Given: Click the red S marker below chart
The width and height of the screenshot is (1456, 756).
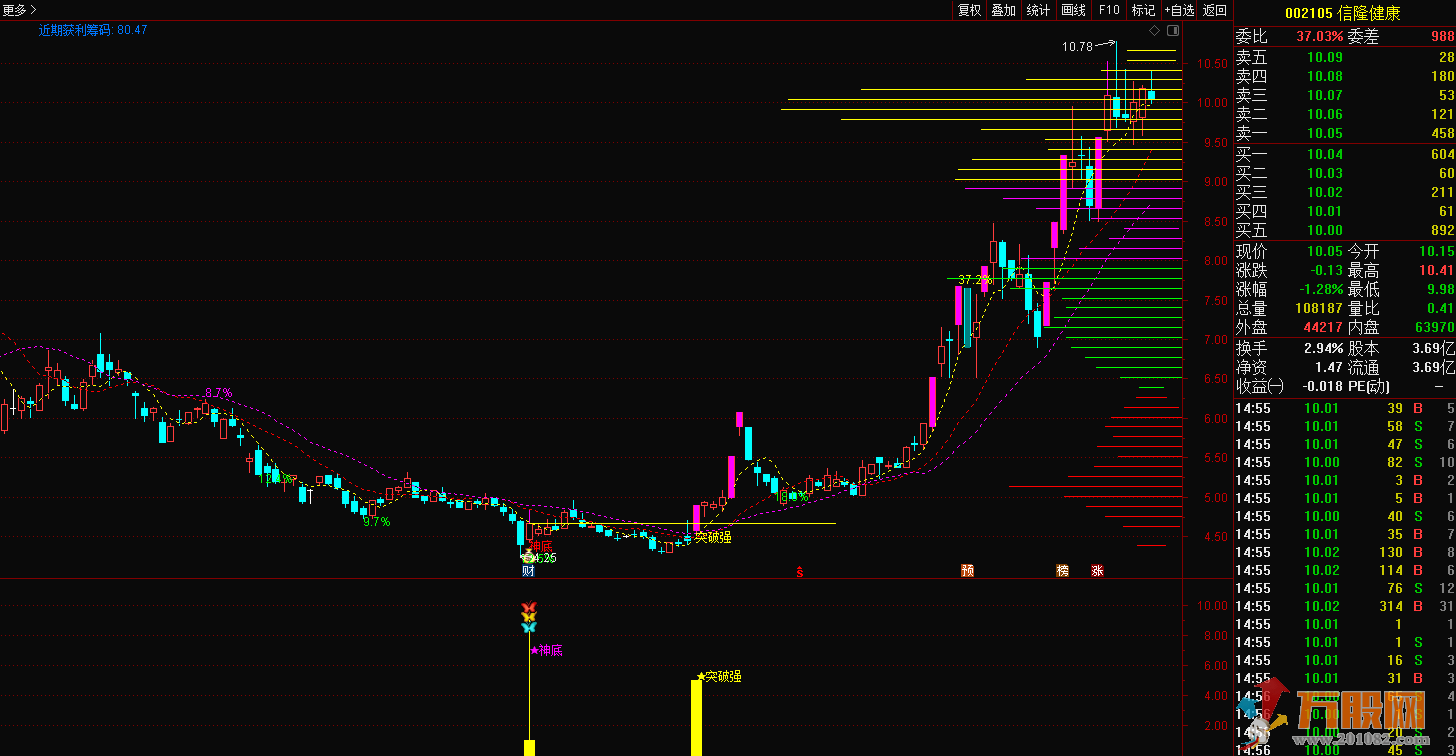Looking at the screenshot, I should tap(799, 572).
